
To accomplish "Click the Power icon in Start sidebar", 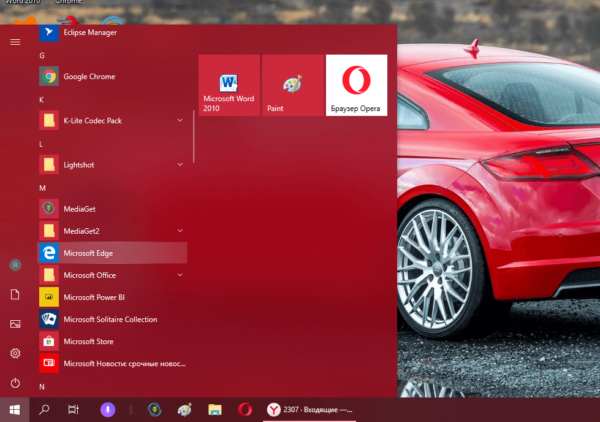I will pyautogui.click(x=15, y=383).
